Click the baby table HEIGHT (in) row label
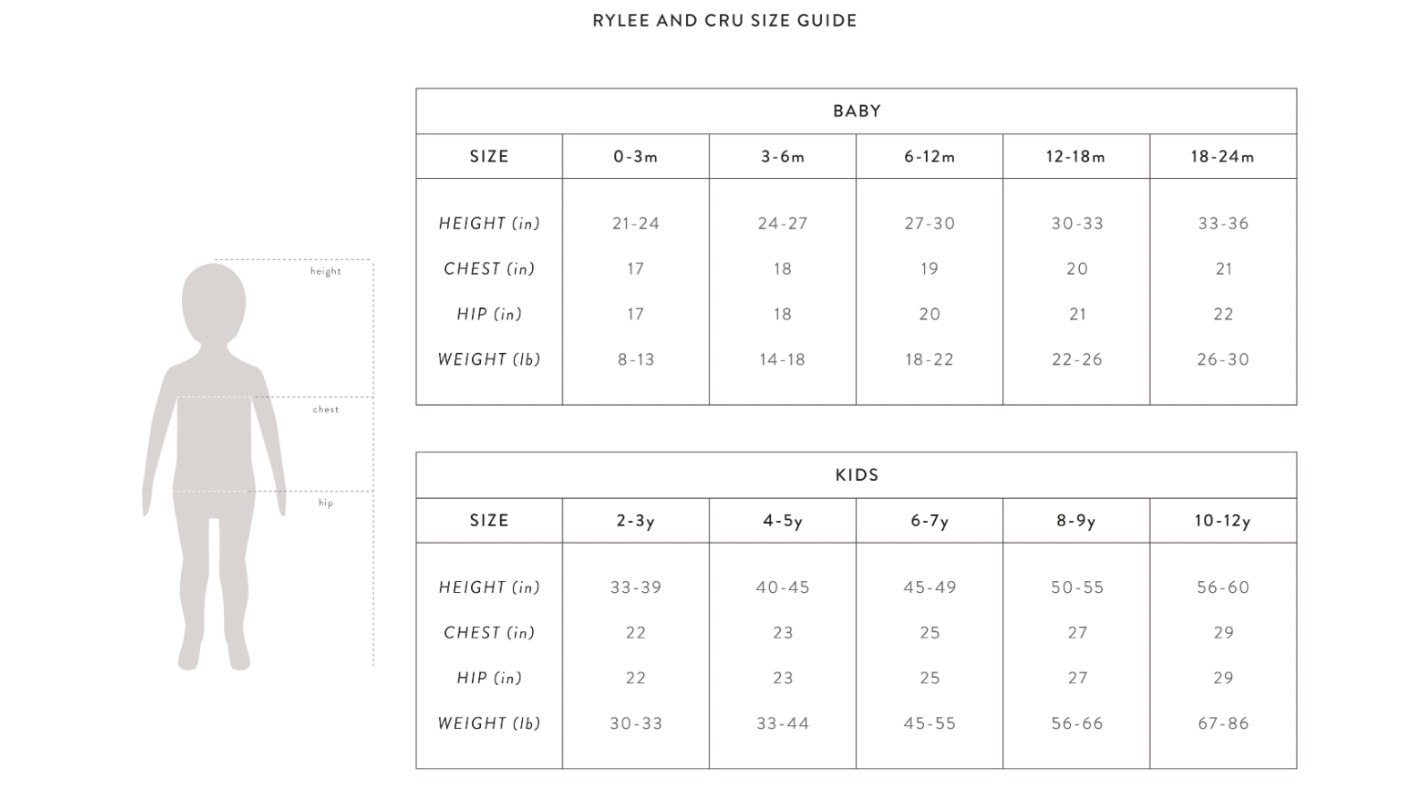 (x=489, y=224)
